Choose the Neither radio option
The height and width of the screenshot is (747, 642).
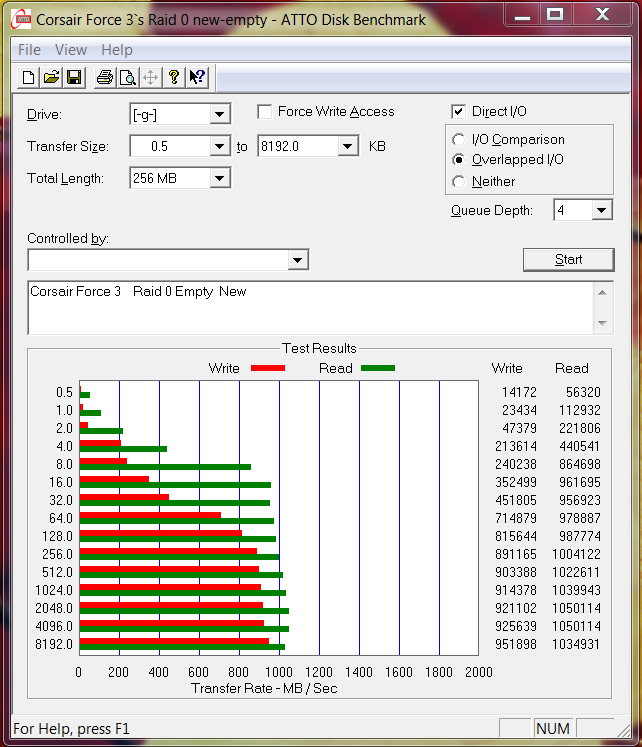[459, 182]
